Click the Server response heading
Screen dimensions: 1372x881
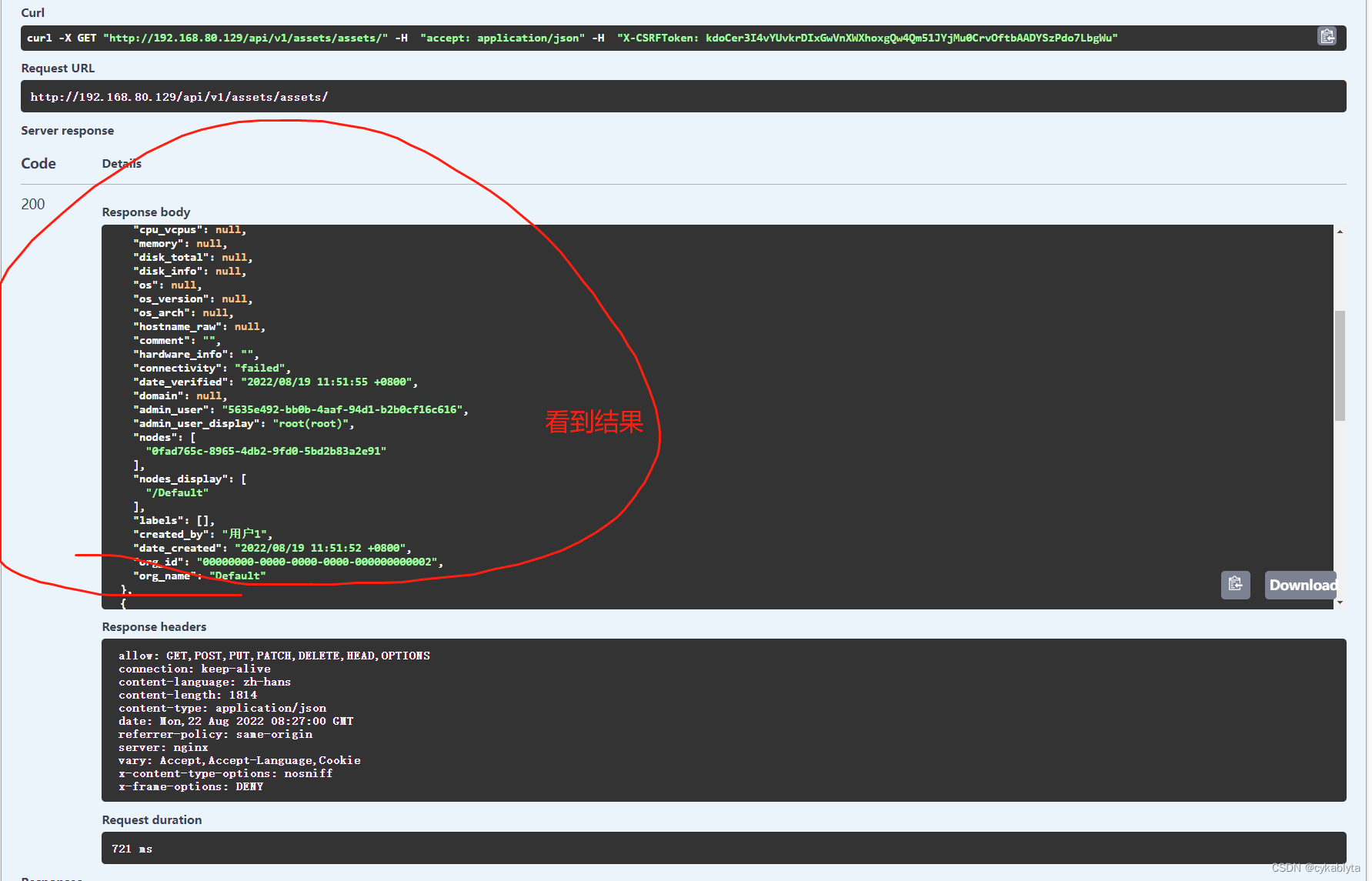click(x=67, y=131)
